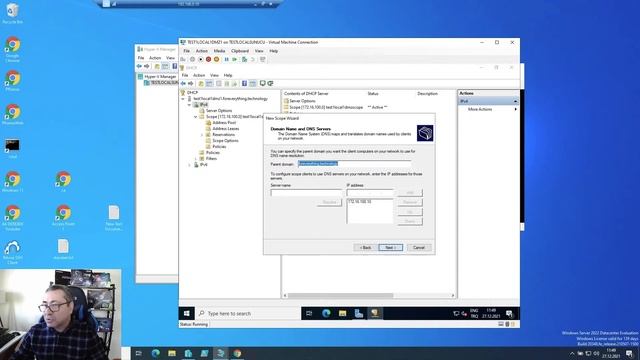This screenshot has height=360, width=640.
Task: Click the Status column header
Action: click(373, 94)
